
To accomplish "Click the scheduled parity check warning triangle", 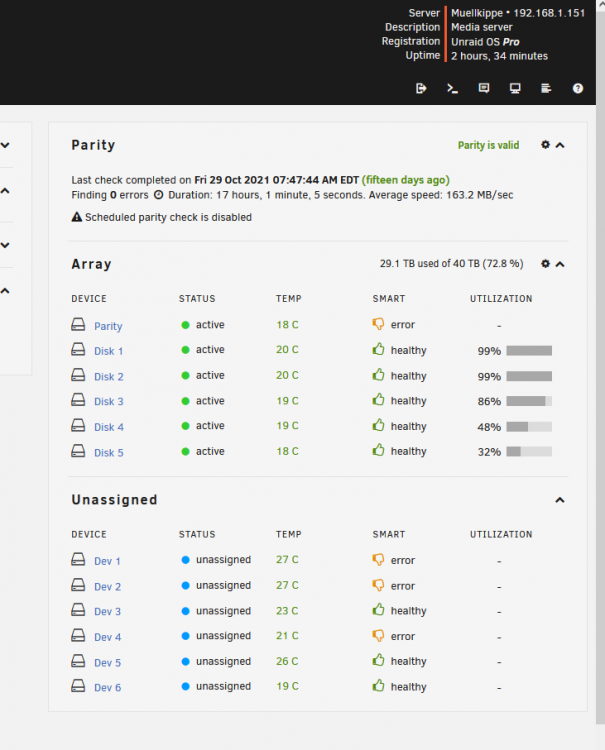I will point(77,217).
